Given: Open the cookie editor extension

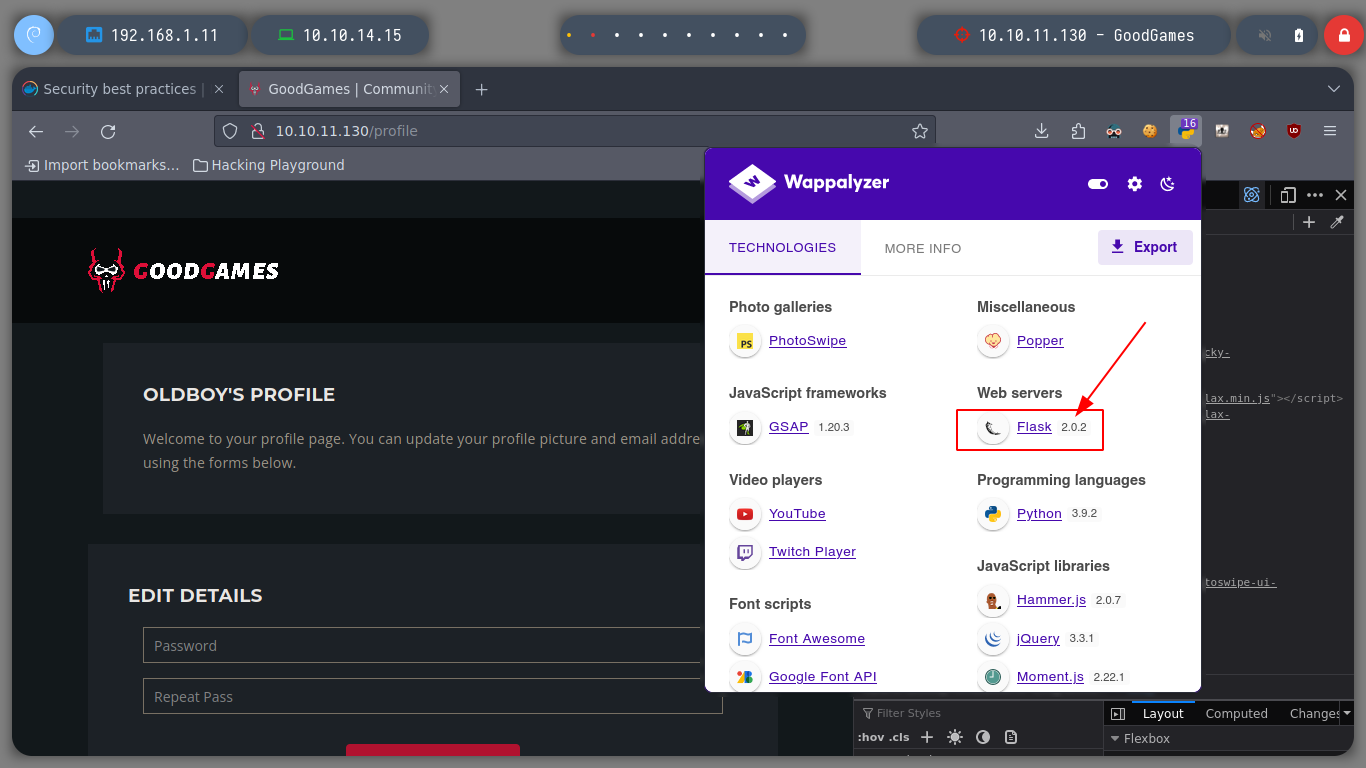Looking at the screenshot, I should (x=1150, y=131).
